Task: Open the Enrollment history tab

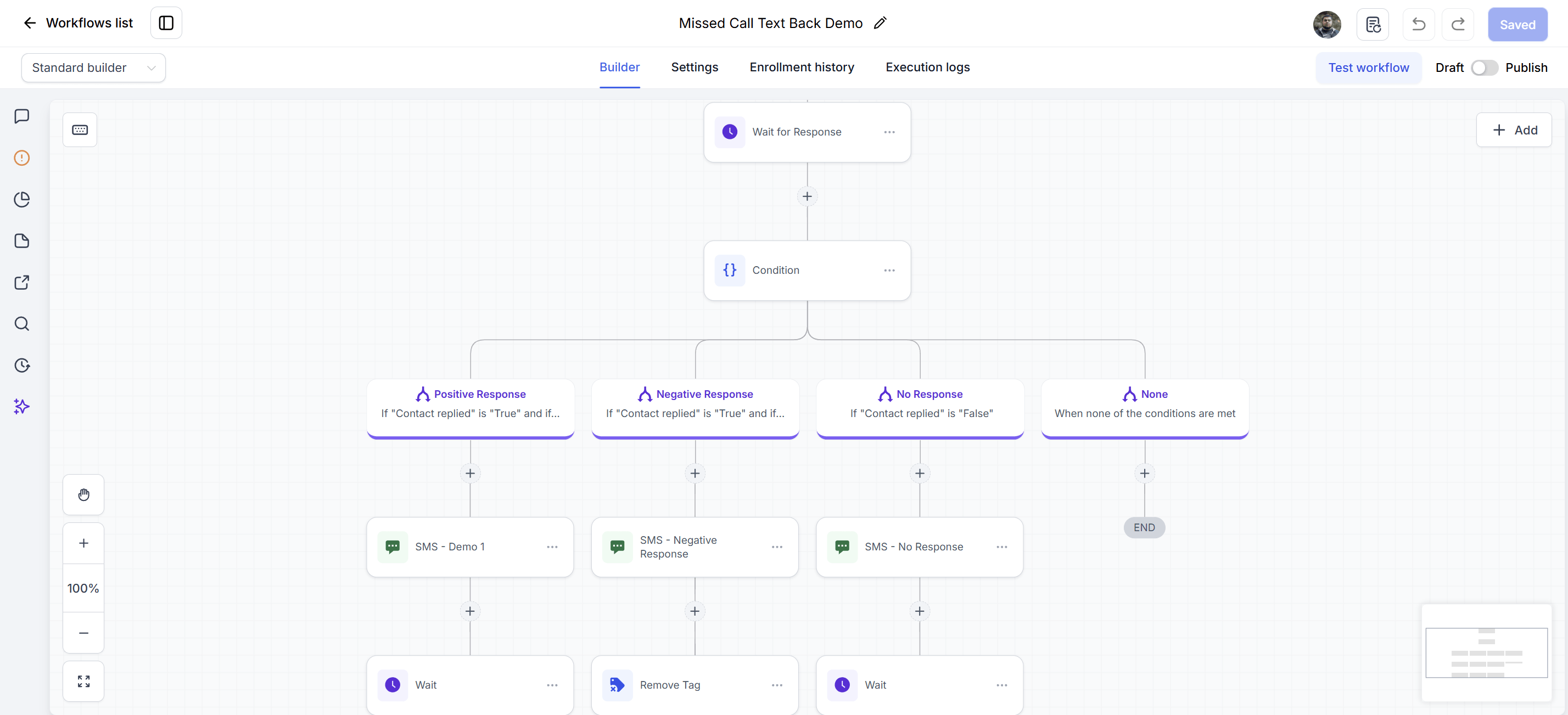Action: [802, 67]
